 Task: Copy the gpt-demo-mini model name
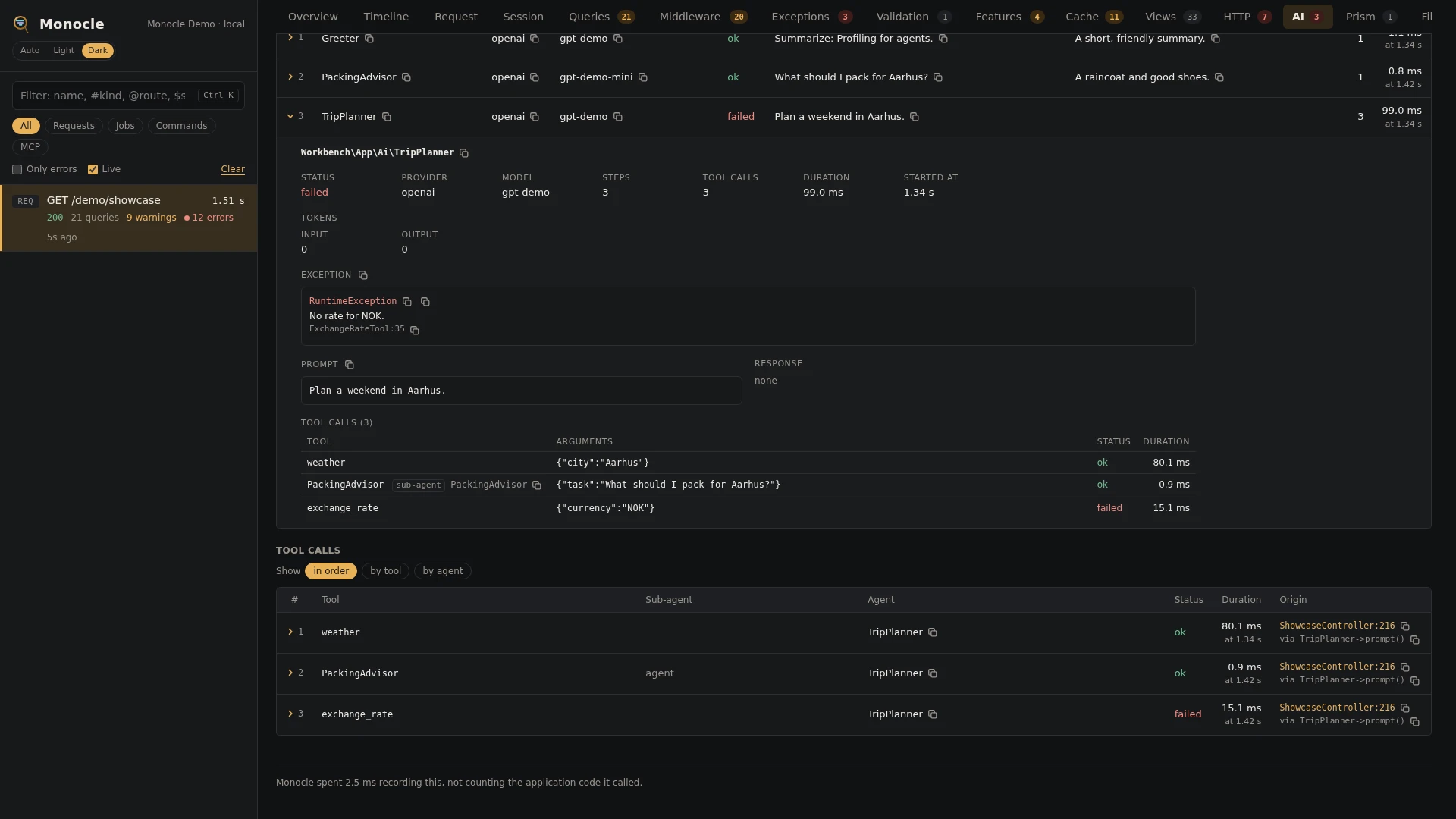(643, 77)
